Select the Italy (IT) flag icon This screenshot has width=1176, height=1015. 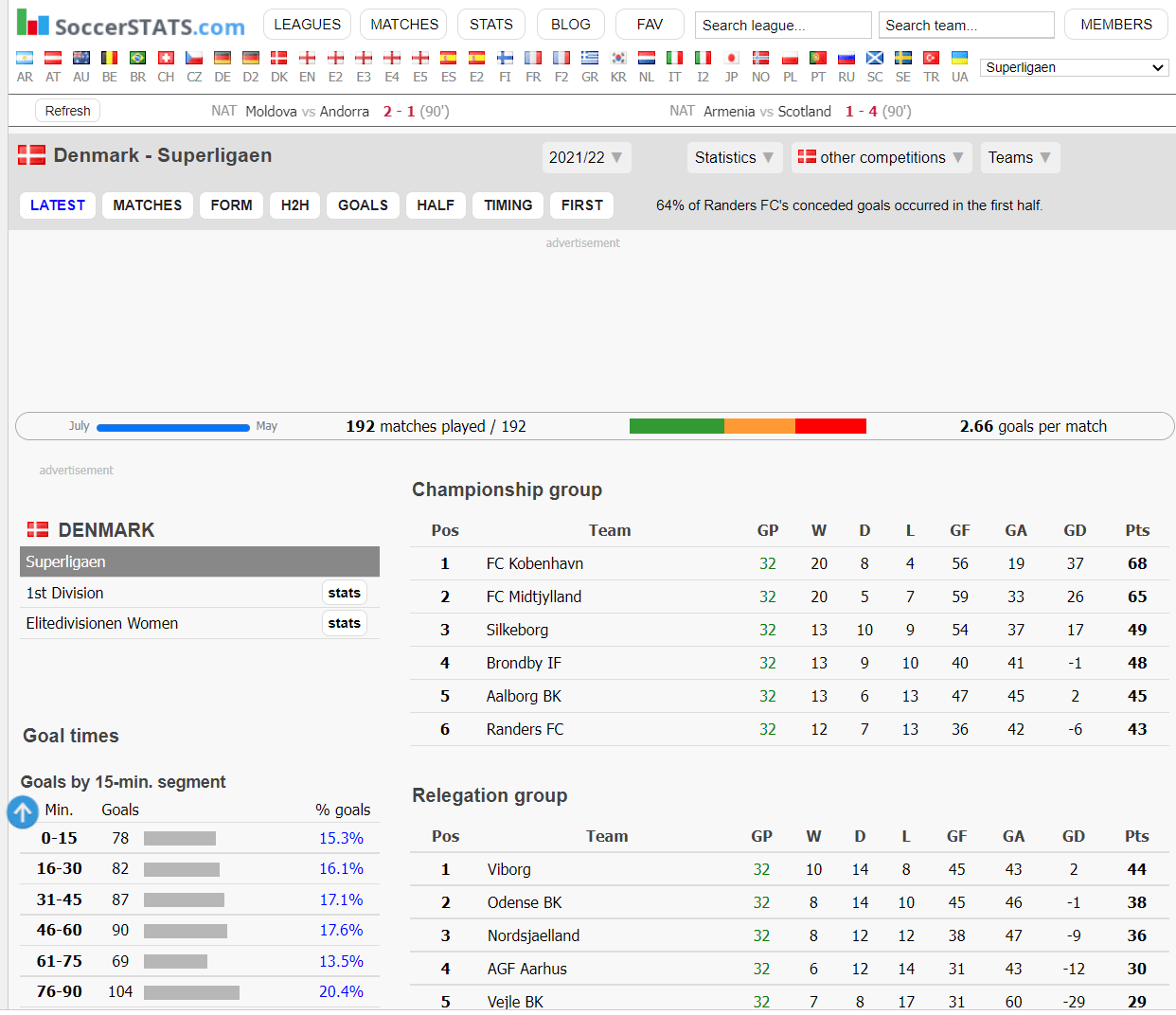(674, 59)
